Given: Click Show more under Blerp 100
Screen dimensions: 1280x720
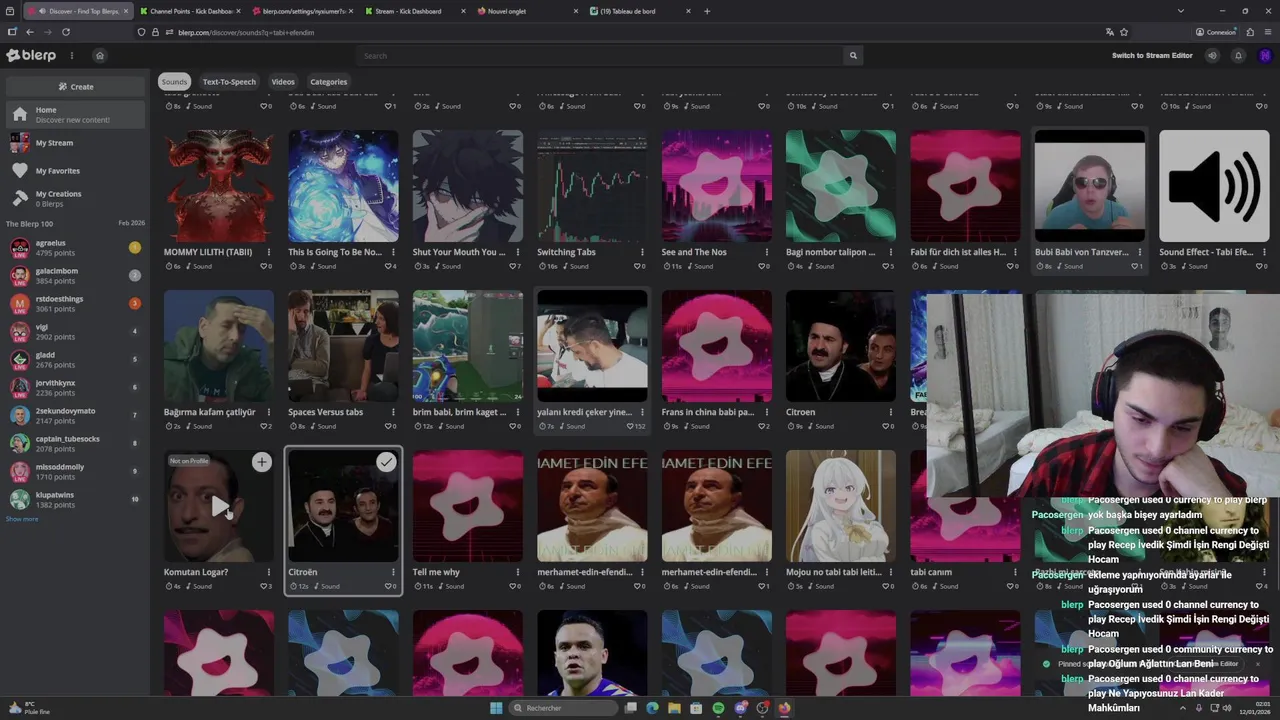Looking at the screenshot, I should (22, 519).
